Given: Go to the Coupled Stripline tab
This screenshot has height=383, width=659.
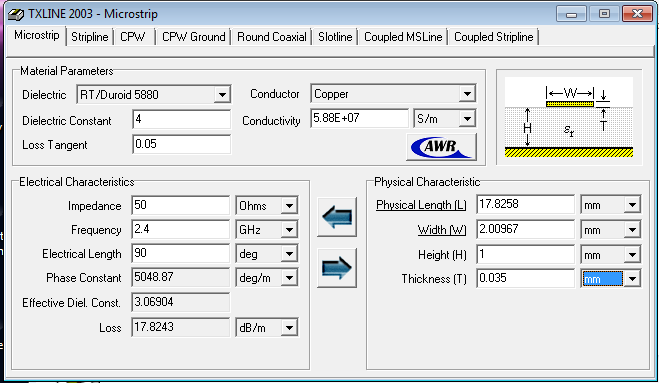Looking at the screenshot, I should (494, 37).
